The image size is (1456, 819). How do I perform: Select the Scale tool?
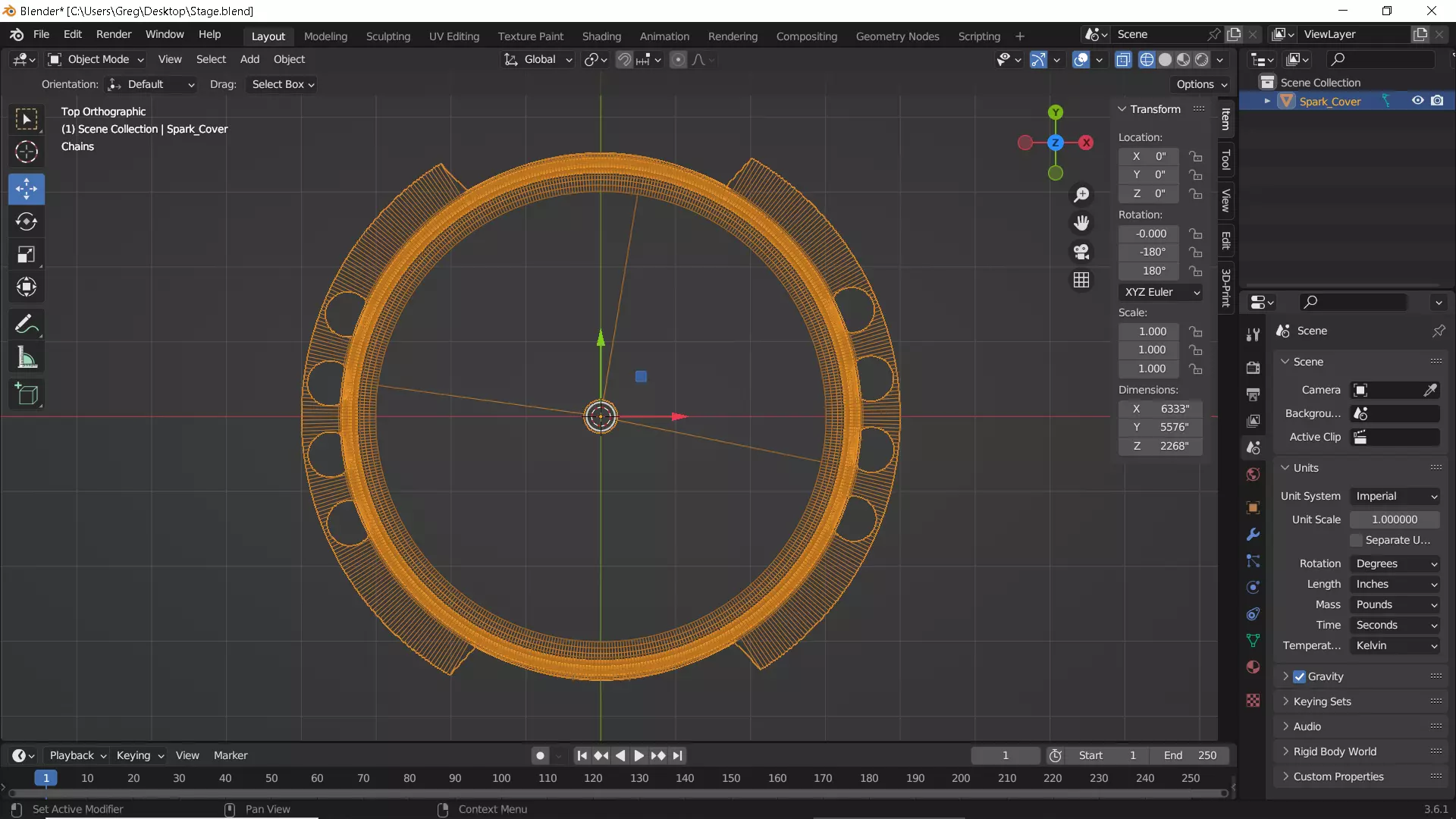pos(27,255)
